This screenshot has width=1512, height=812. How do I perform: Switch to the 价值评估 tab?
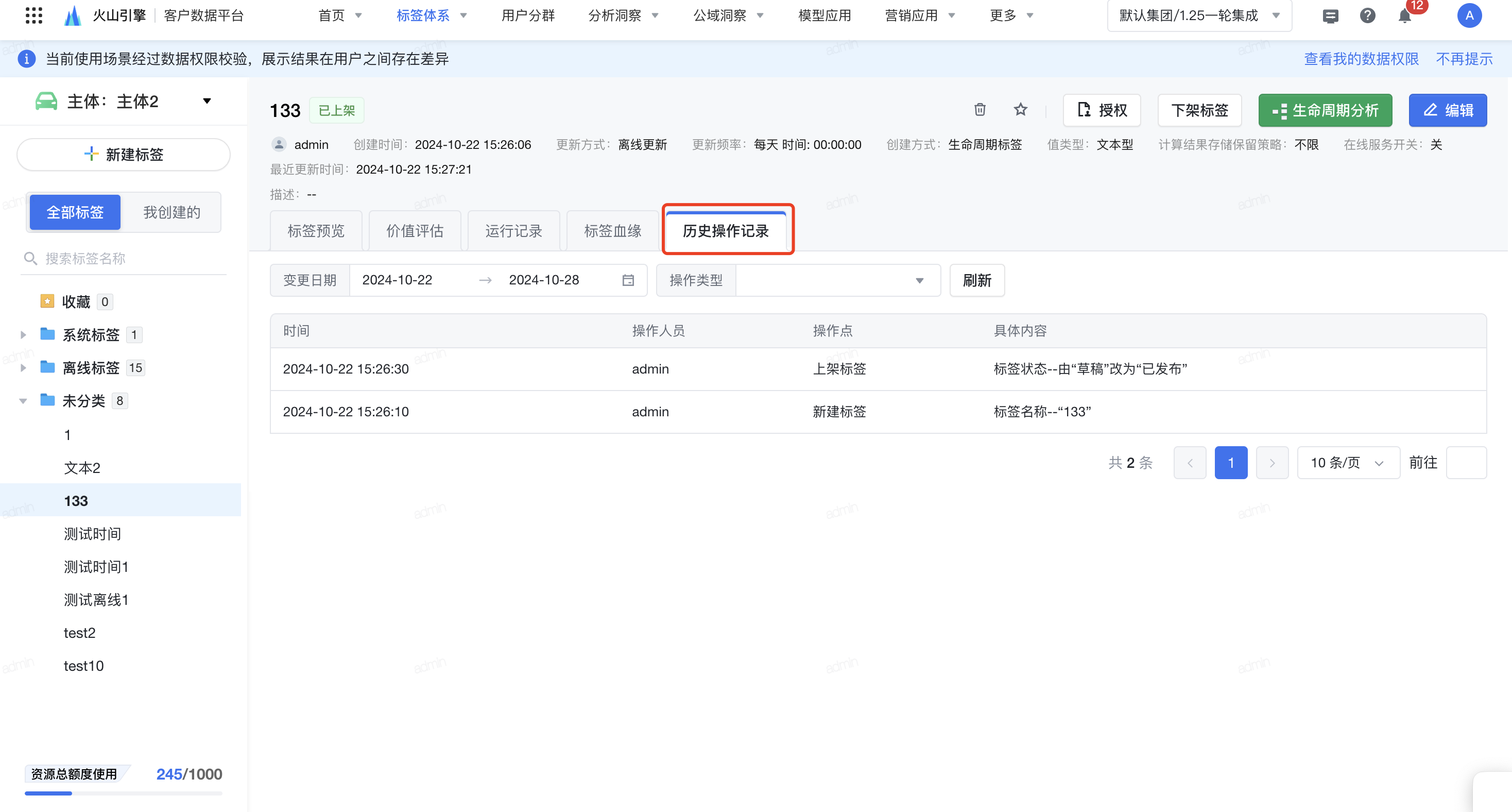pos(415,231)
